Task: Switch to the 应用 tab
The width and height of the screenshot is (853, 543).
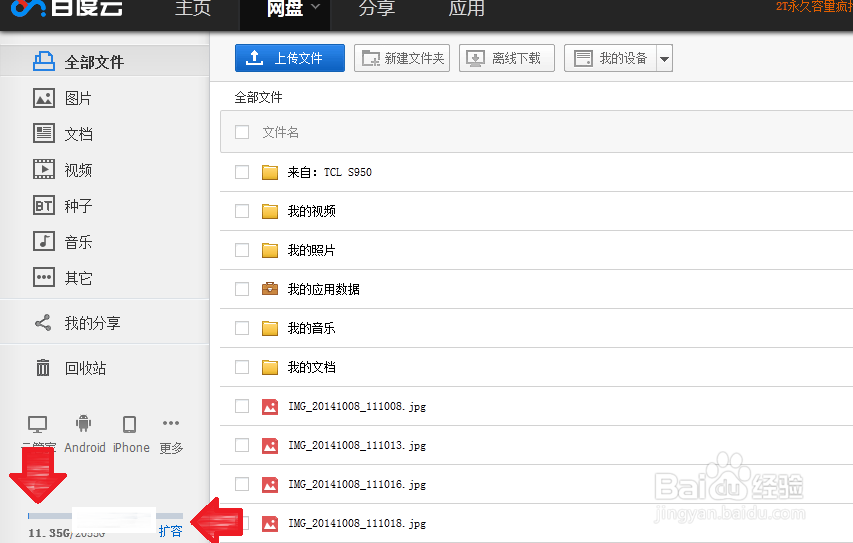Action: tap(467, 8)
